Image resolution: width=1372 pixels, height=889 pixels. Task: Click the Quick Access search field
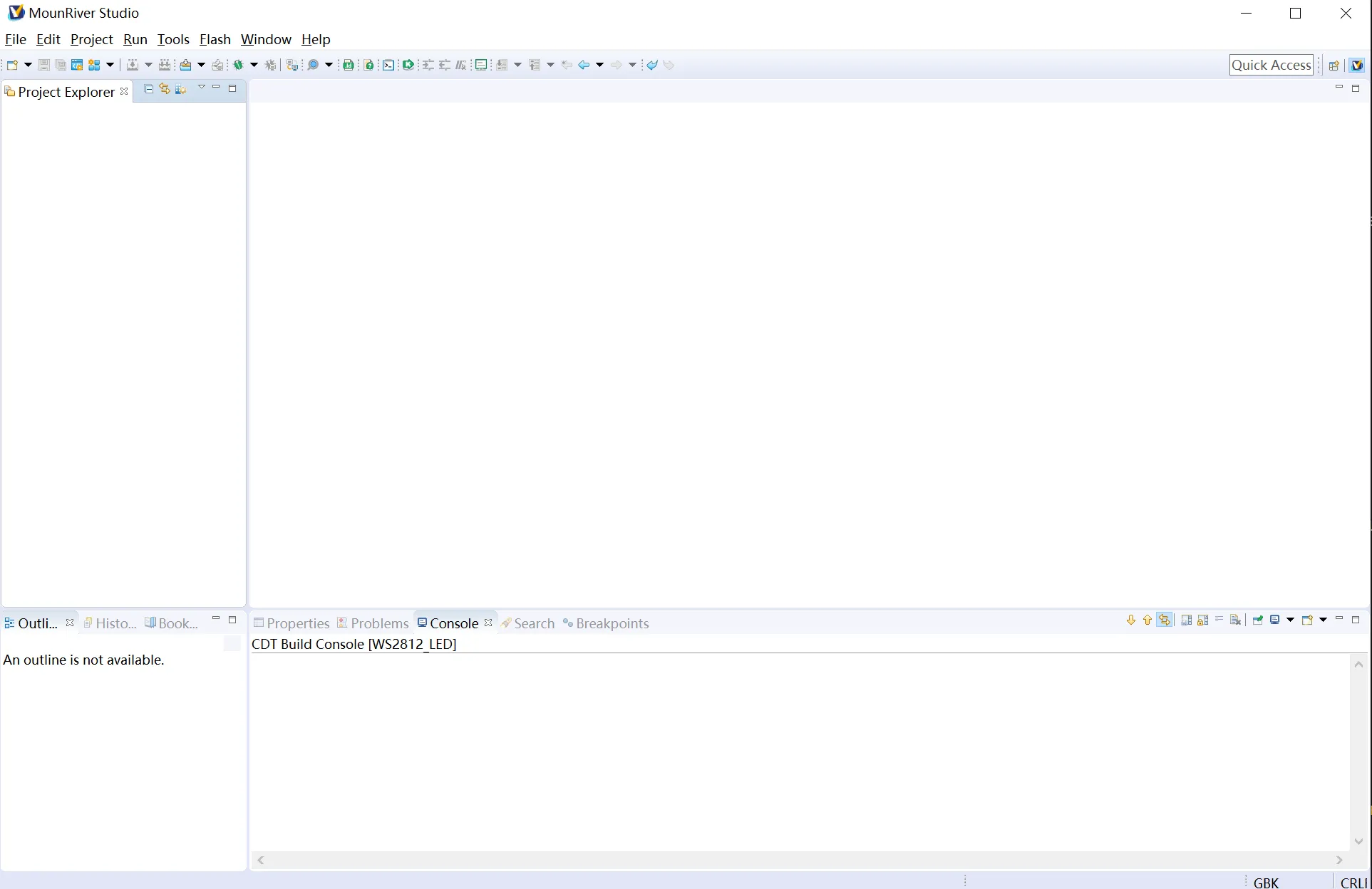(1271, 65)
